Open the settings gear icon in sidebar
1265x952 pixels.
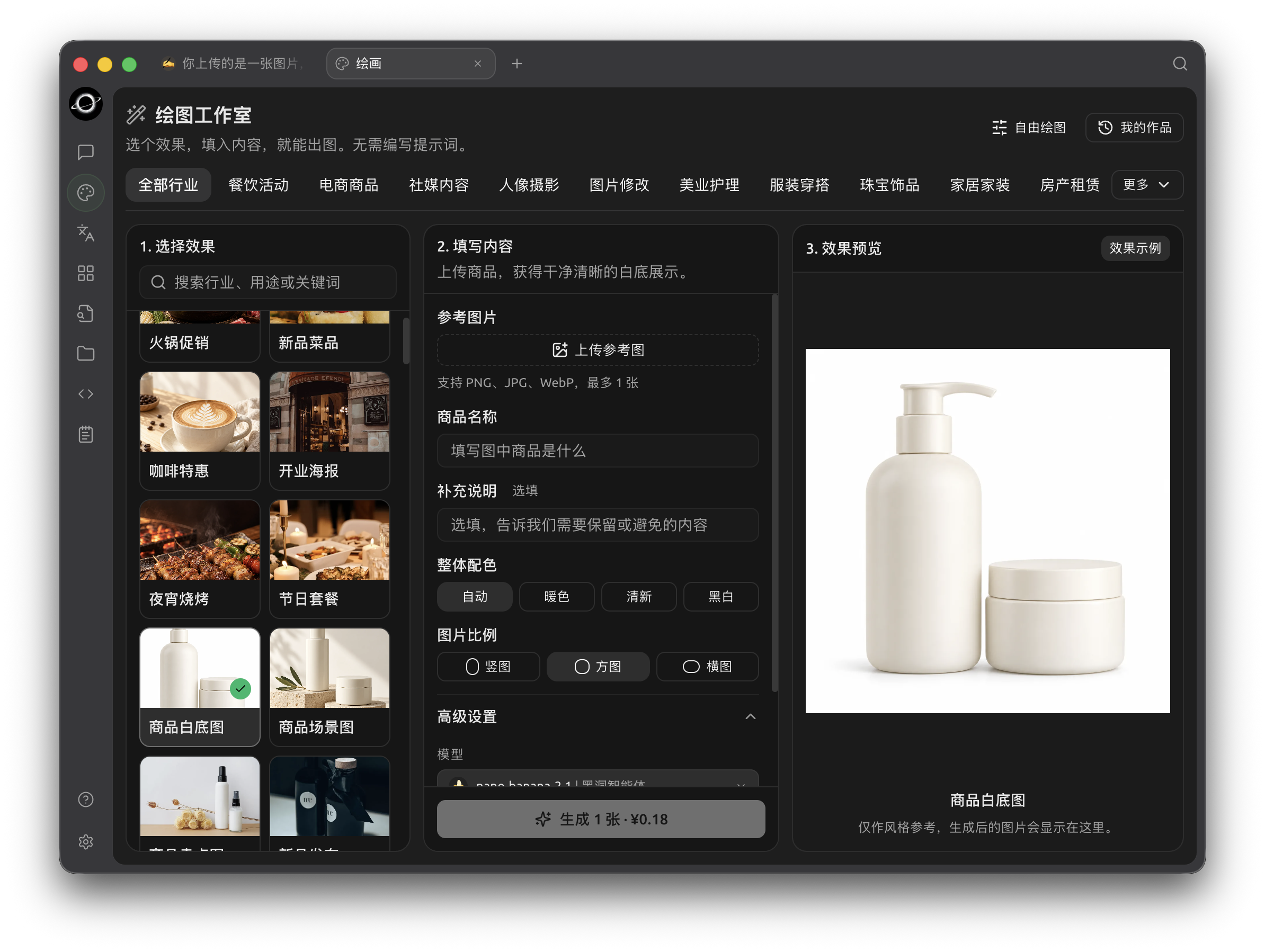(x=86, y=842)
